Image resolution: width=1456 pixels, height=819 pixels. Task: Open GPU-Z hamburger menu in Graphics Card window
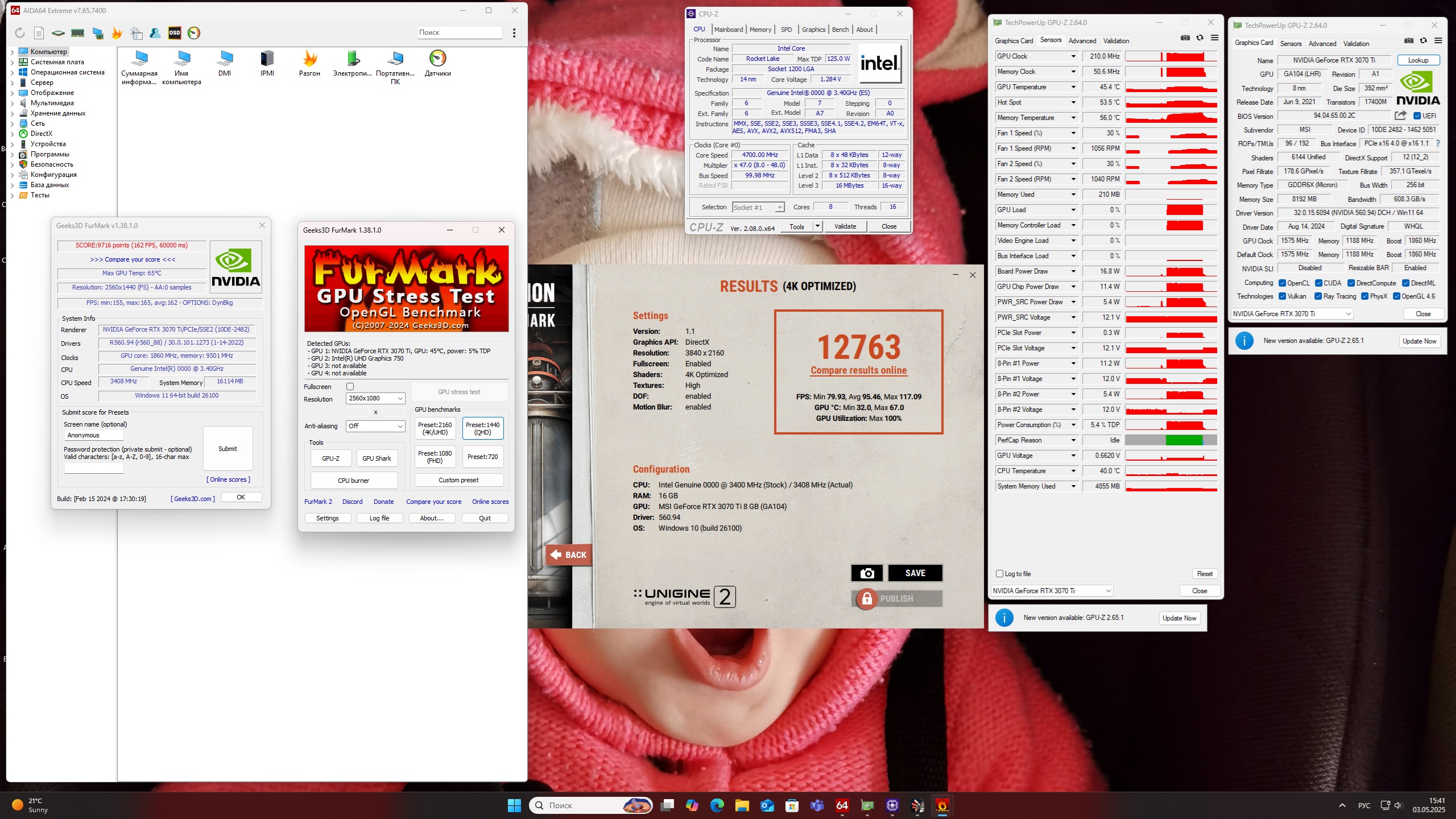click(x=1438, y=41)
